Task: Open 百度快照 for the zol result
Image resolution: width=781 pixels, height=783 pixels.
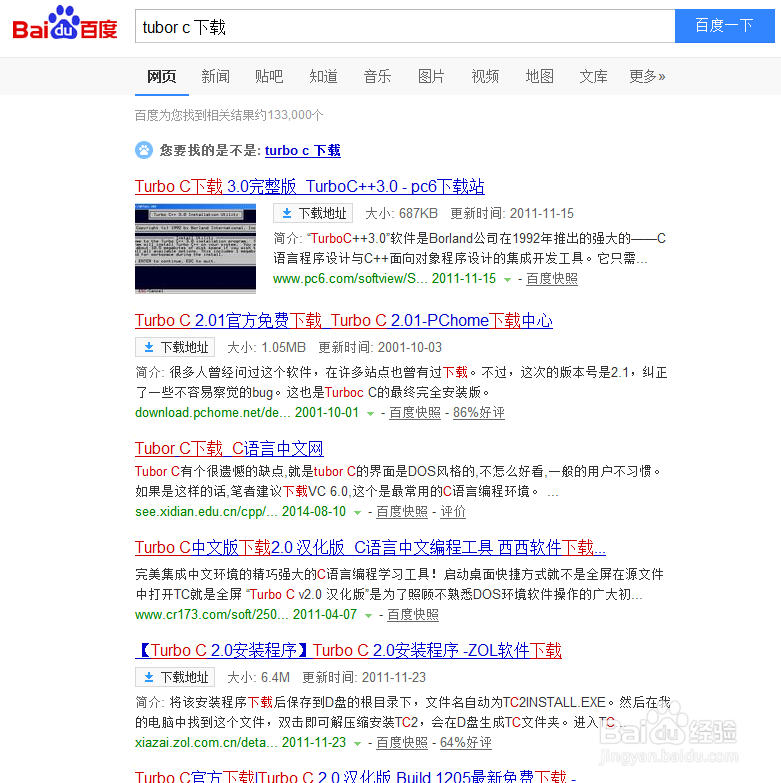Action: point(402,743)
